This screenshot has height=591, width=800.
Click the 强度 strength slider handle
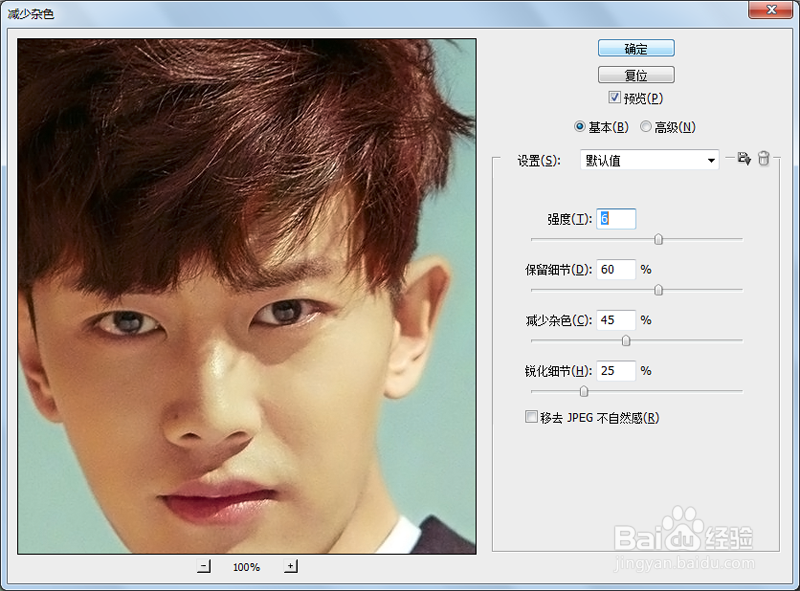[659, 239]
